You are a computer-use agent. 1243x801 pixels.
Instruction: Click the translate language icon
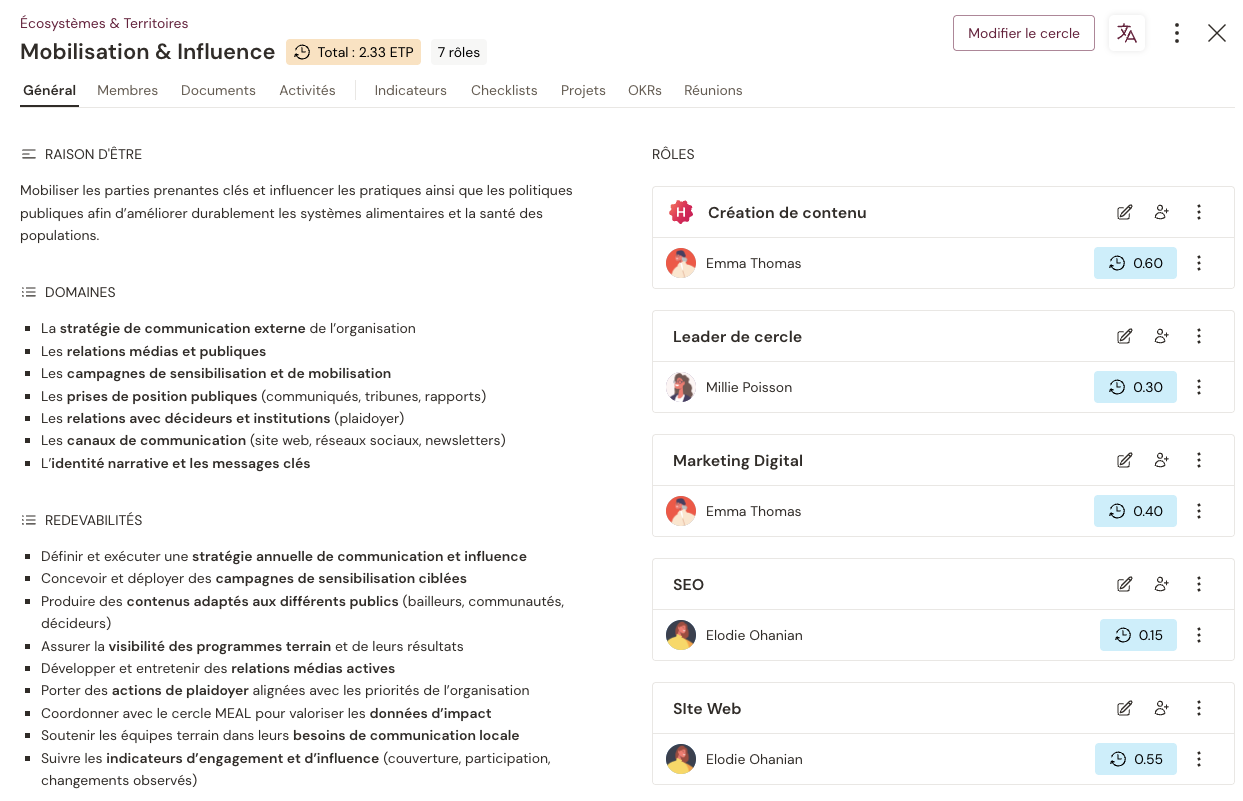point(1127,33)
